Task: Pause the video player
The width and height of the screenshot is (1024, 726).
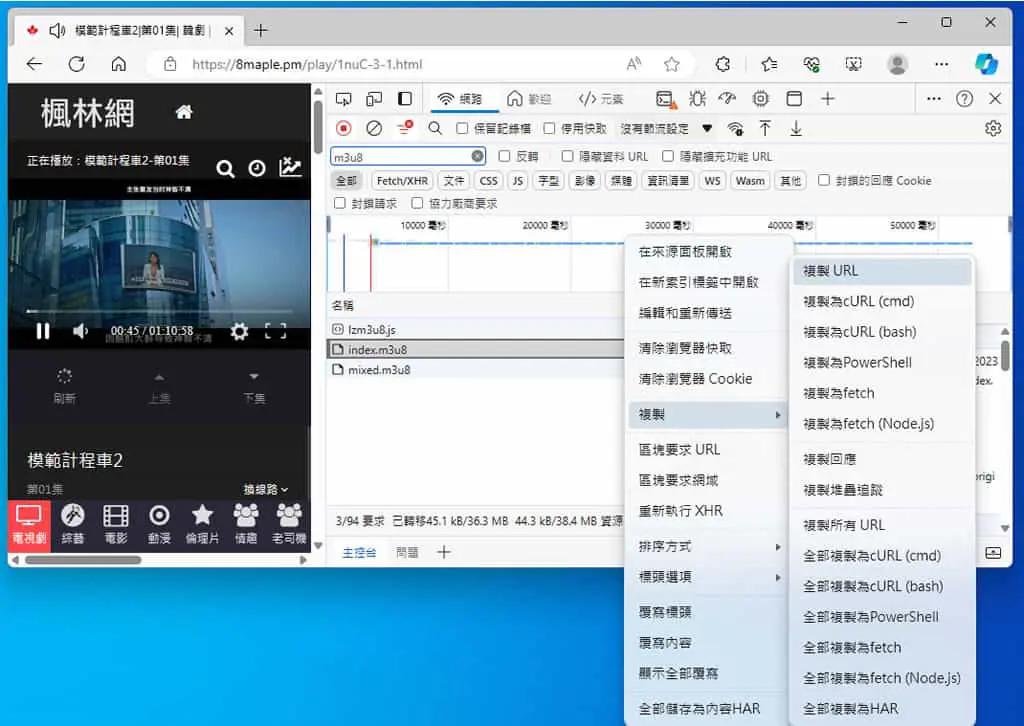Action: (x=43, y=331)
